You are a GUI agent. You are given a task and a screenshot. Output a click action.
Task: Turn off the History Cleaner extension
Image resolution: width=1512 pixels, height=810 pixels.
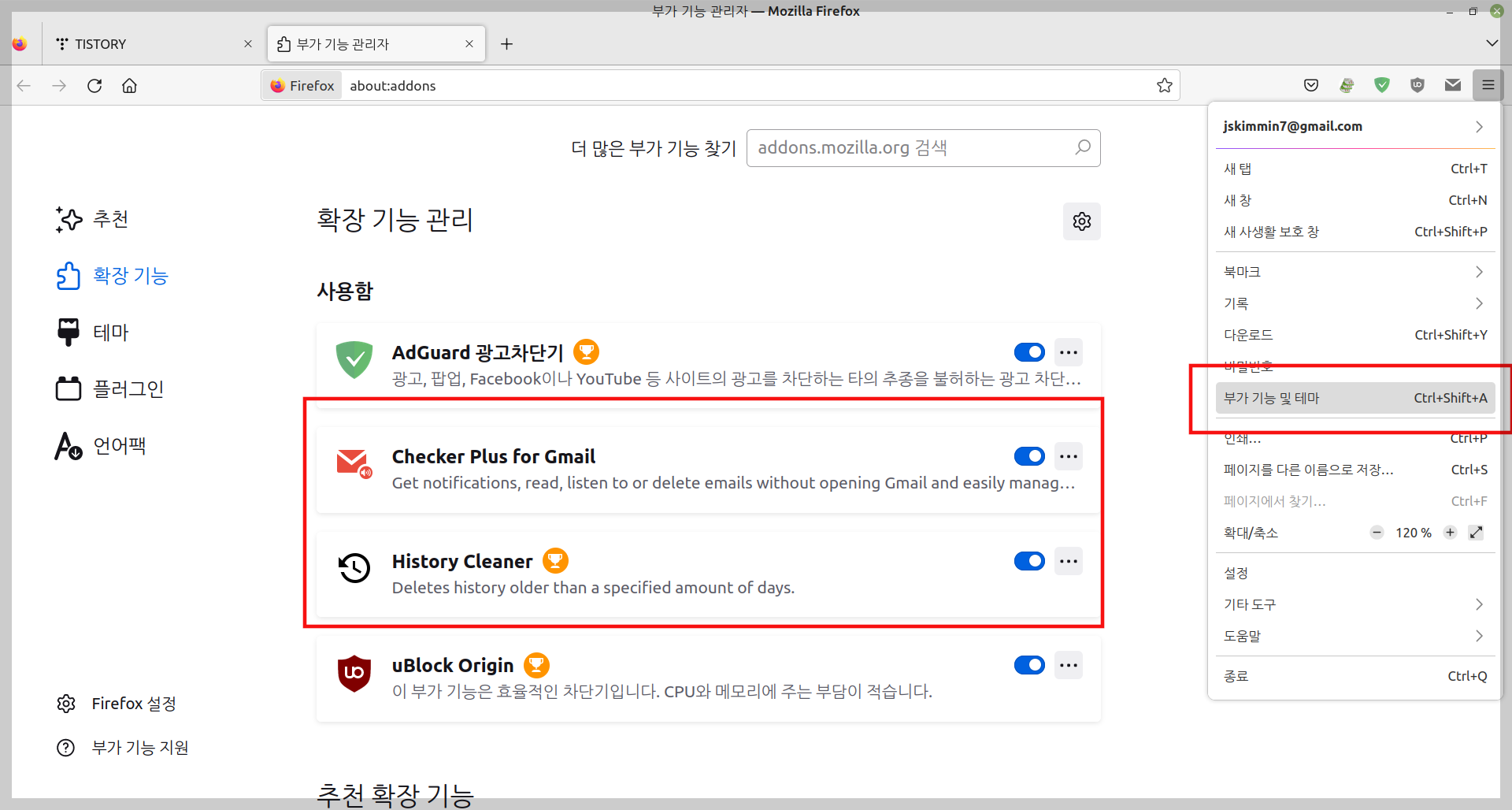1029,561
